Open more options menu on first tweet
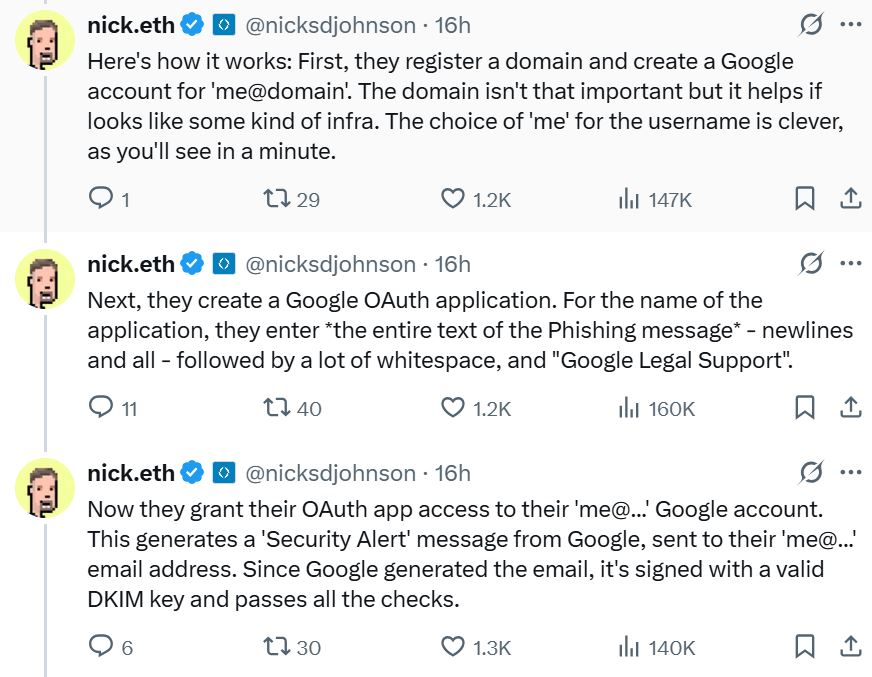 tap(851, 25)
